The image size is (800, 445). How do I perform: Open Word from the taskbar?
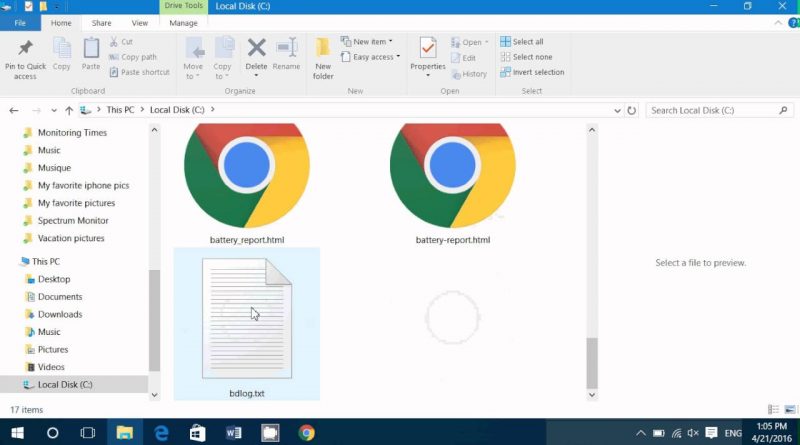pos(234,433)
